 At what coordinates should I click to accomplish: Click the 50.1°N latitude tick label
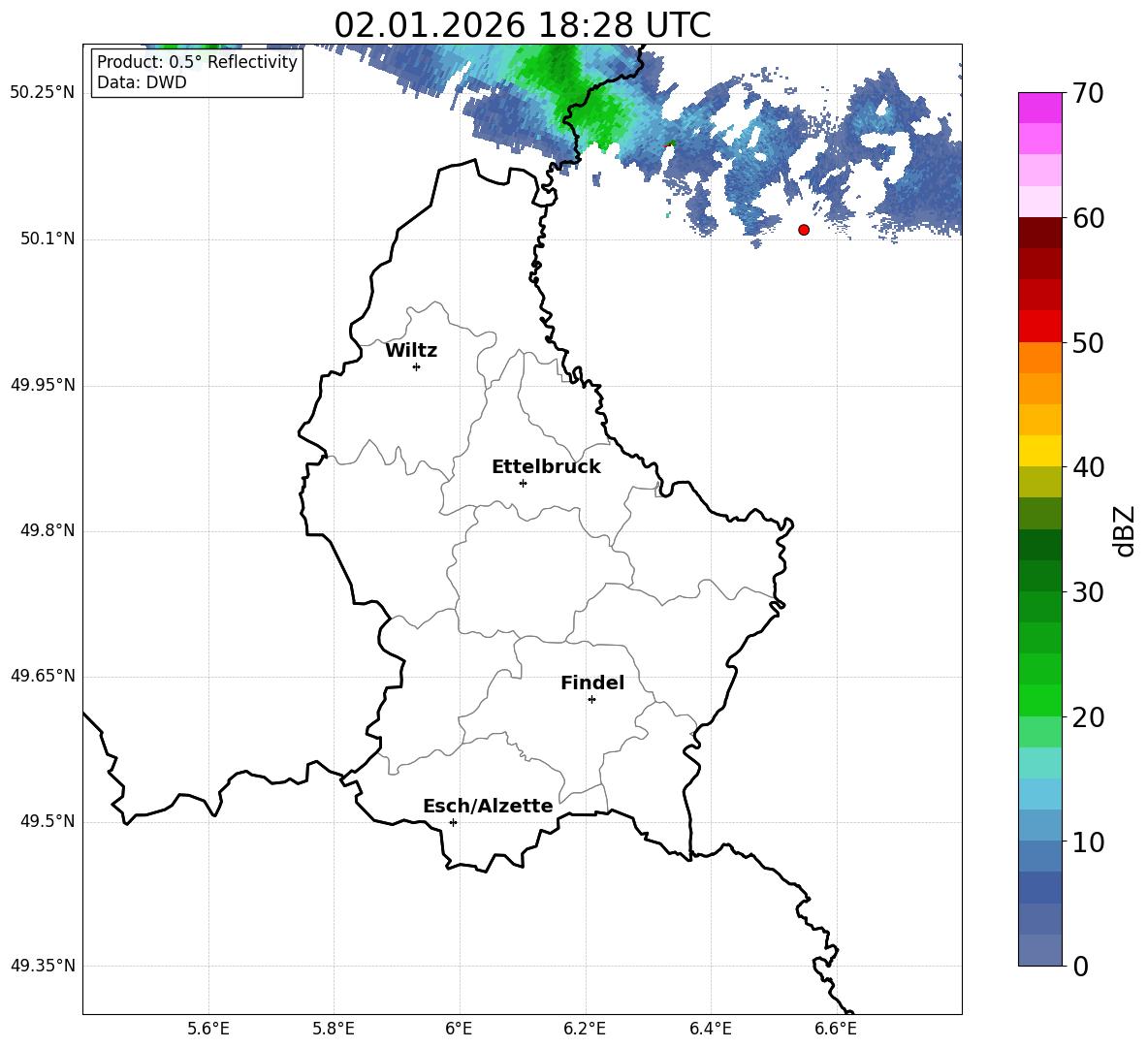tap(48, 238)
